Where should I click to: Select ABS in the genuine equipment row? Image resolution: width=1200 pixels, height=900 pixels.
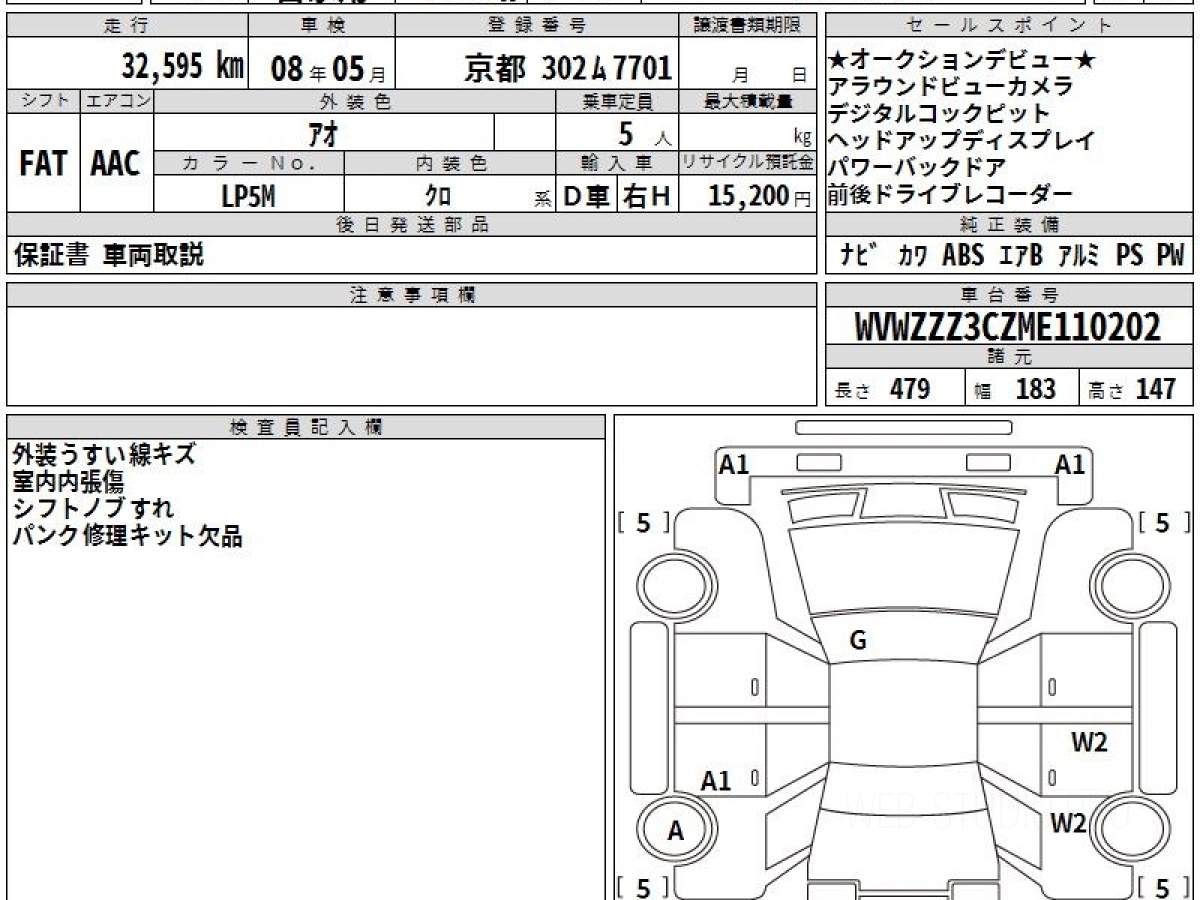963,256
